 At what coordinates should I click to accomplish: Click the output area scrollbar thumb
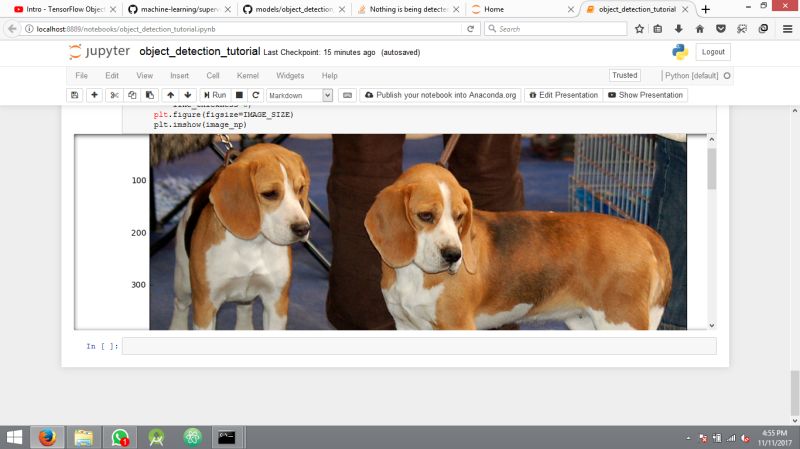tap(711, 169)
